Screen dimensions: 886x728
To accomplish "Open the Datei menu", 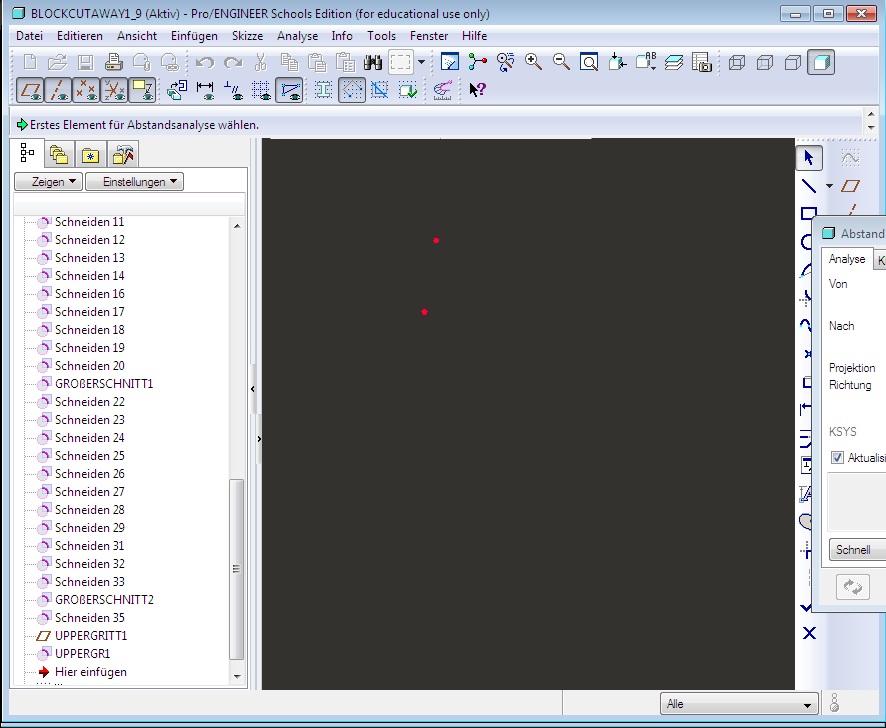I will click(29, 36).
